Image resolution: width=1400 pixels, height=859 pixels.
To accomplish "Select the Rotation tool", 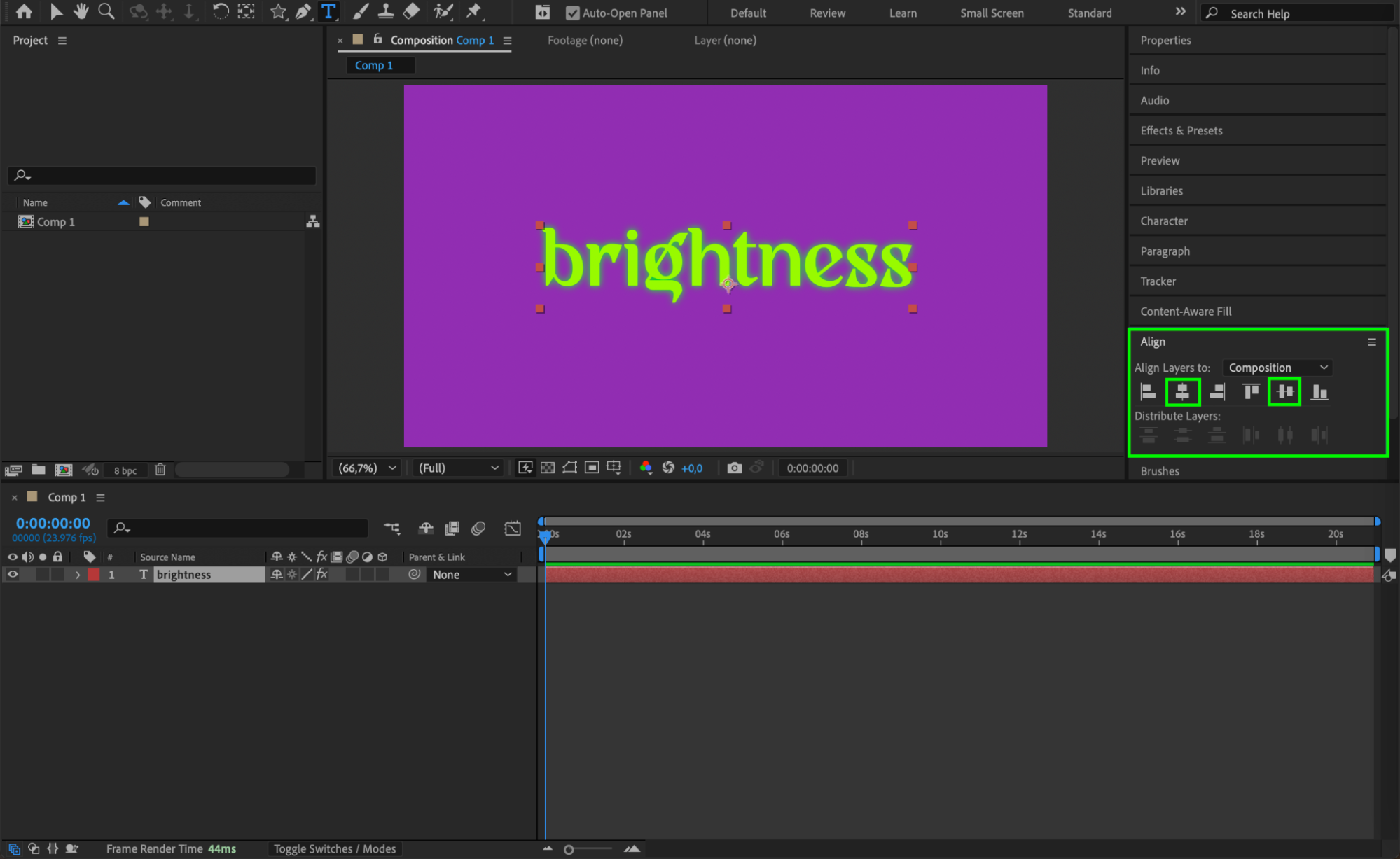I will 220,11.
